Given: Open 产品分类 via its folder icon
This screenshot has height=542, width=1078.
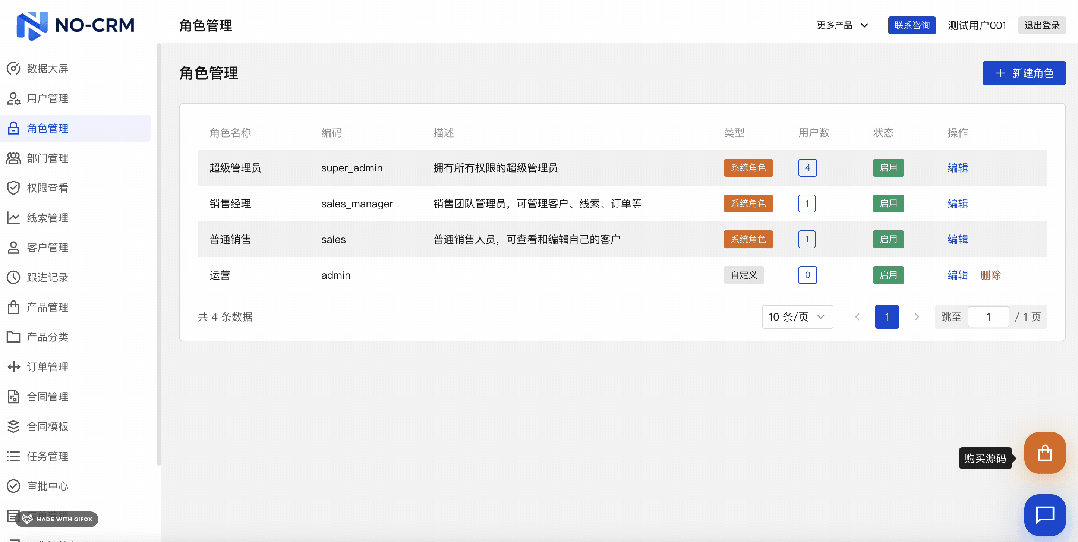Looking at the screenshot, I should pyautogui.click(x=13, y=337).
